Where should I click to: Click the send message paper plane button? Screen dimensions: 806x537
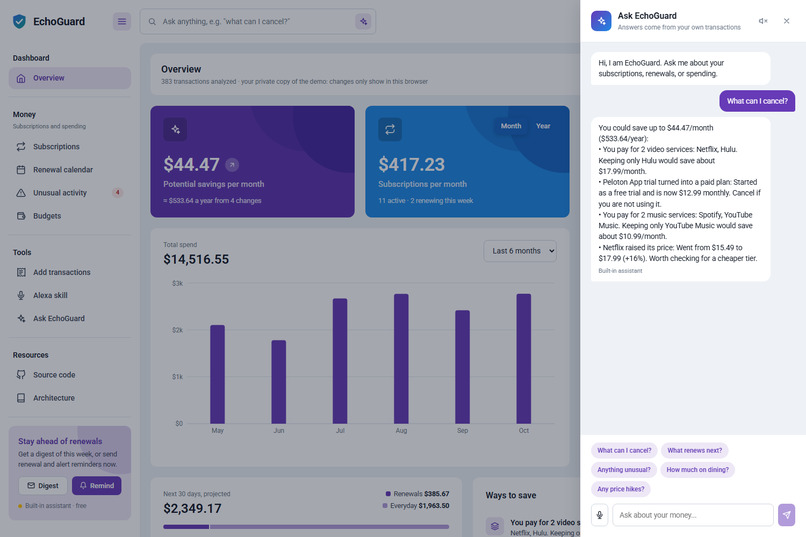pos(786,515)
